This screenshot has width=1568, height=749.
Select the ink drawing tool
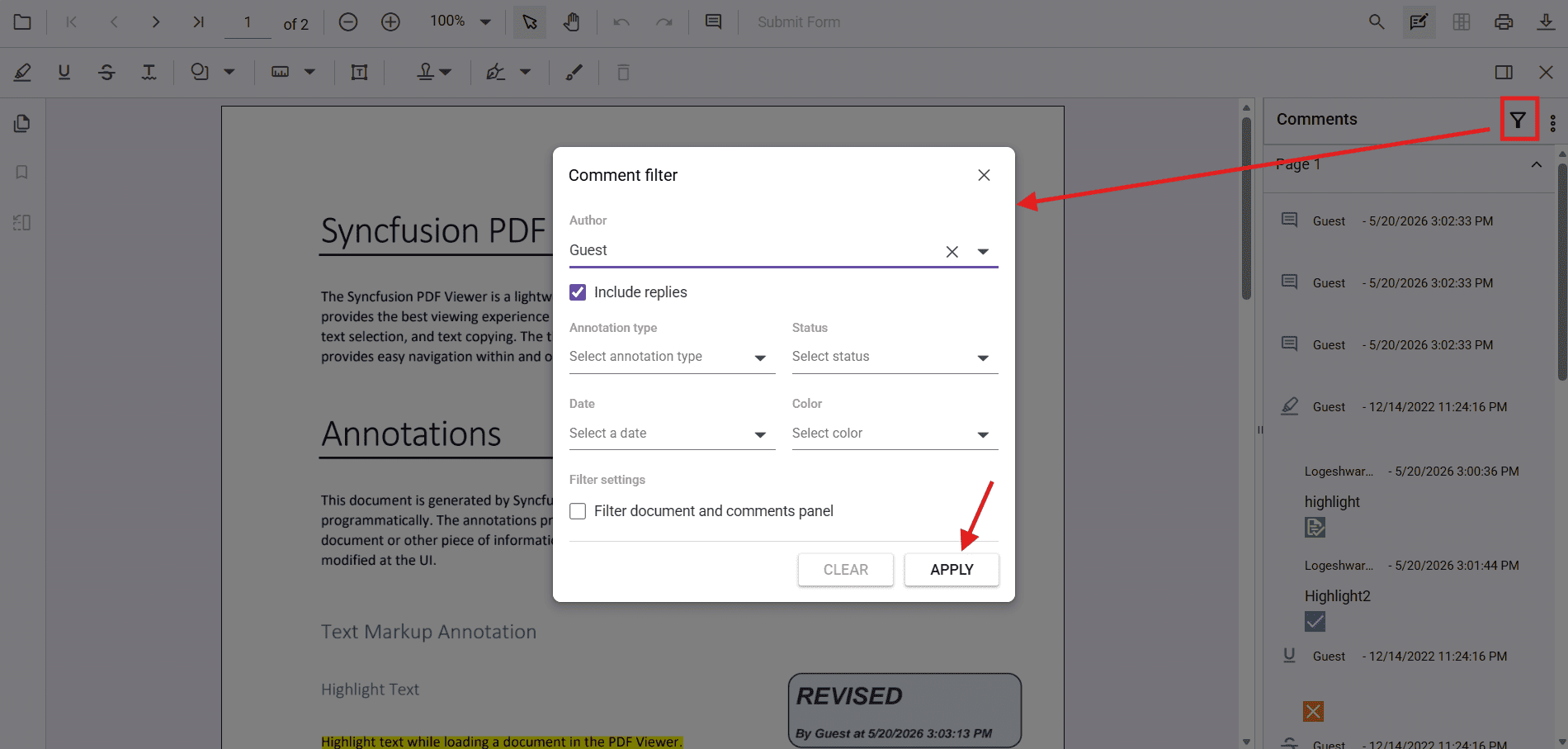574,73
